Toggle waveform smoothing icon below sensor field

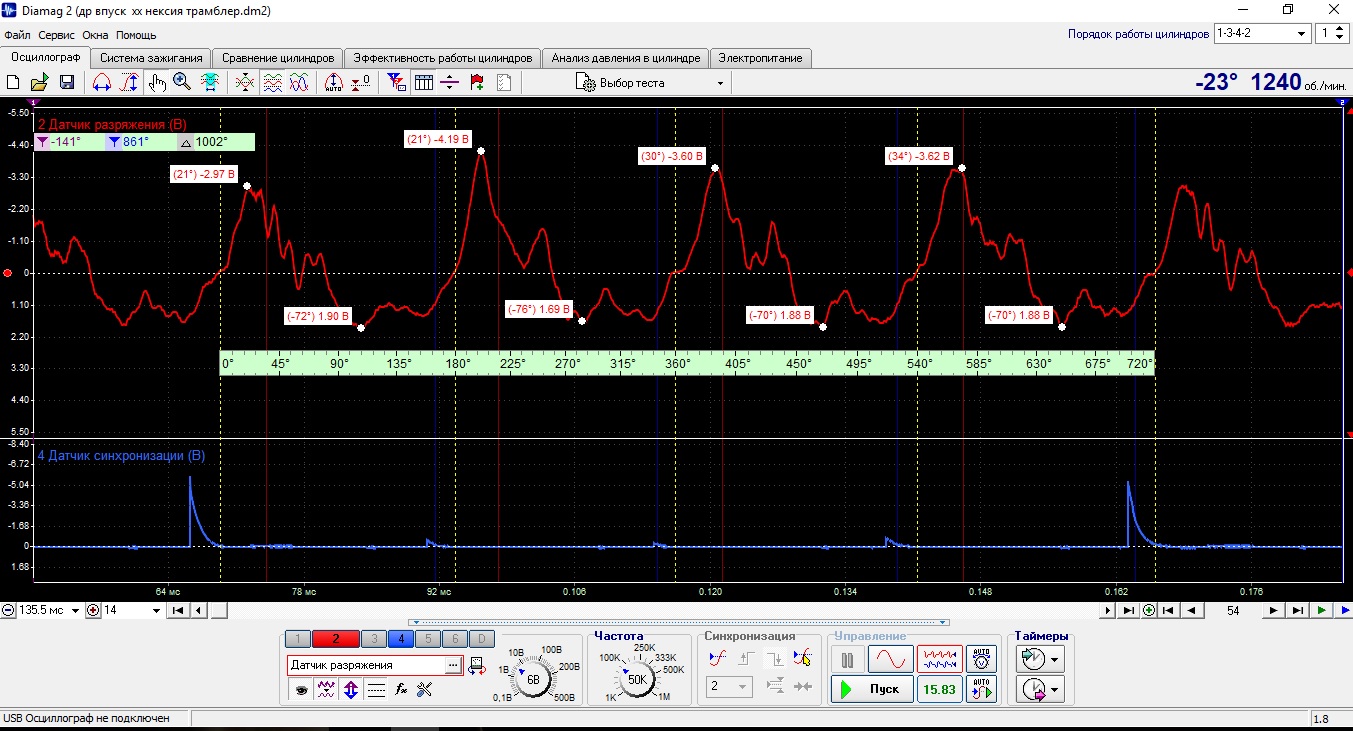(326, 689)
